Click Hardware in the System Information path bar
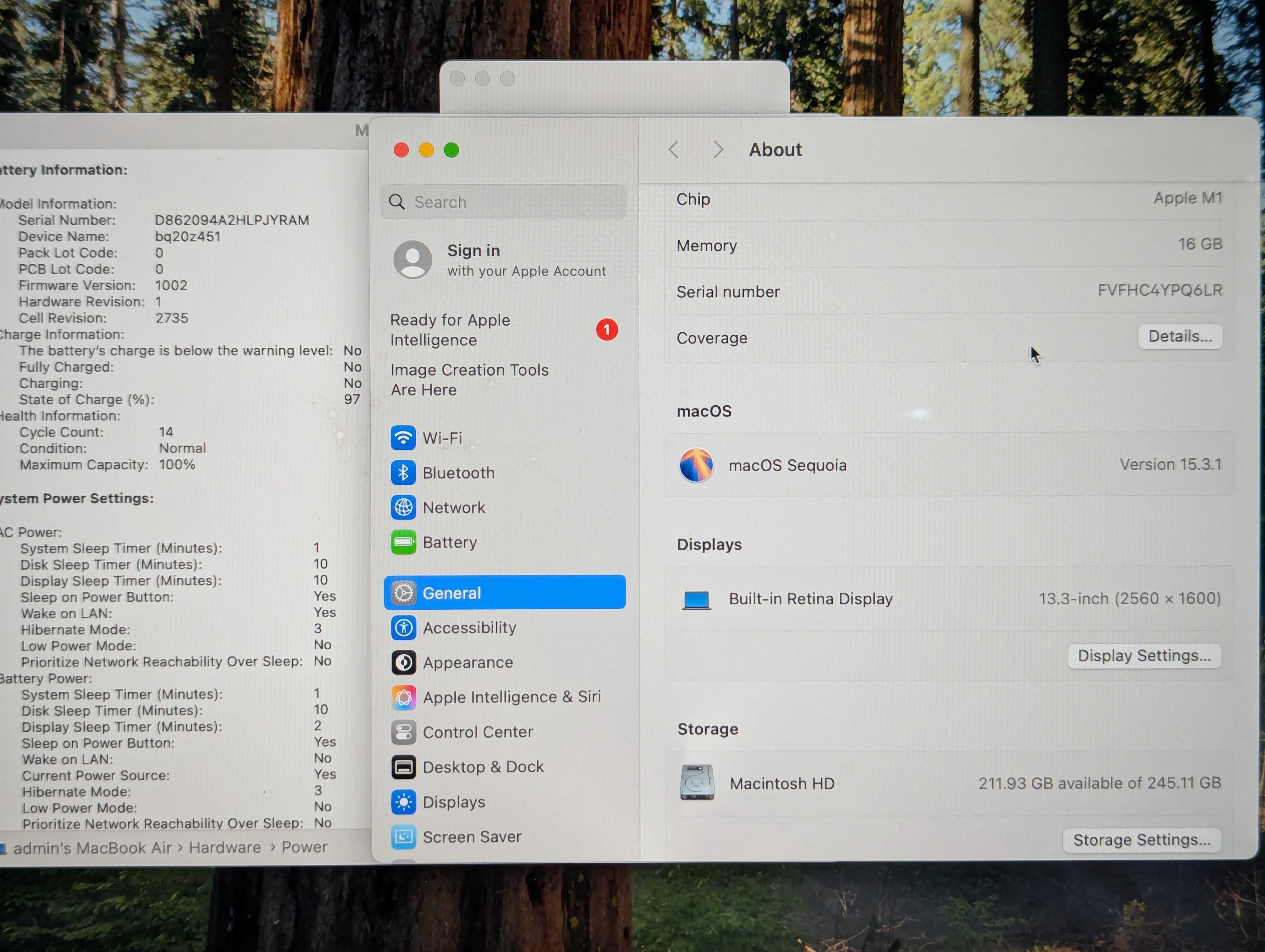The image size is (1265, 952). click(225, 847)
